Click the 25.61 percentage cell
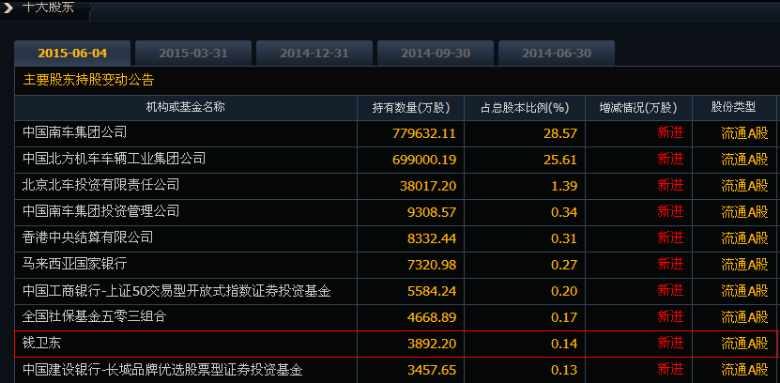 click(561, 160)
